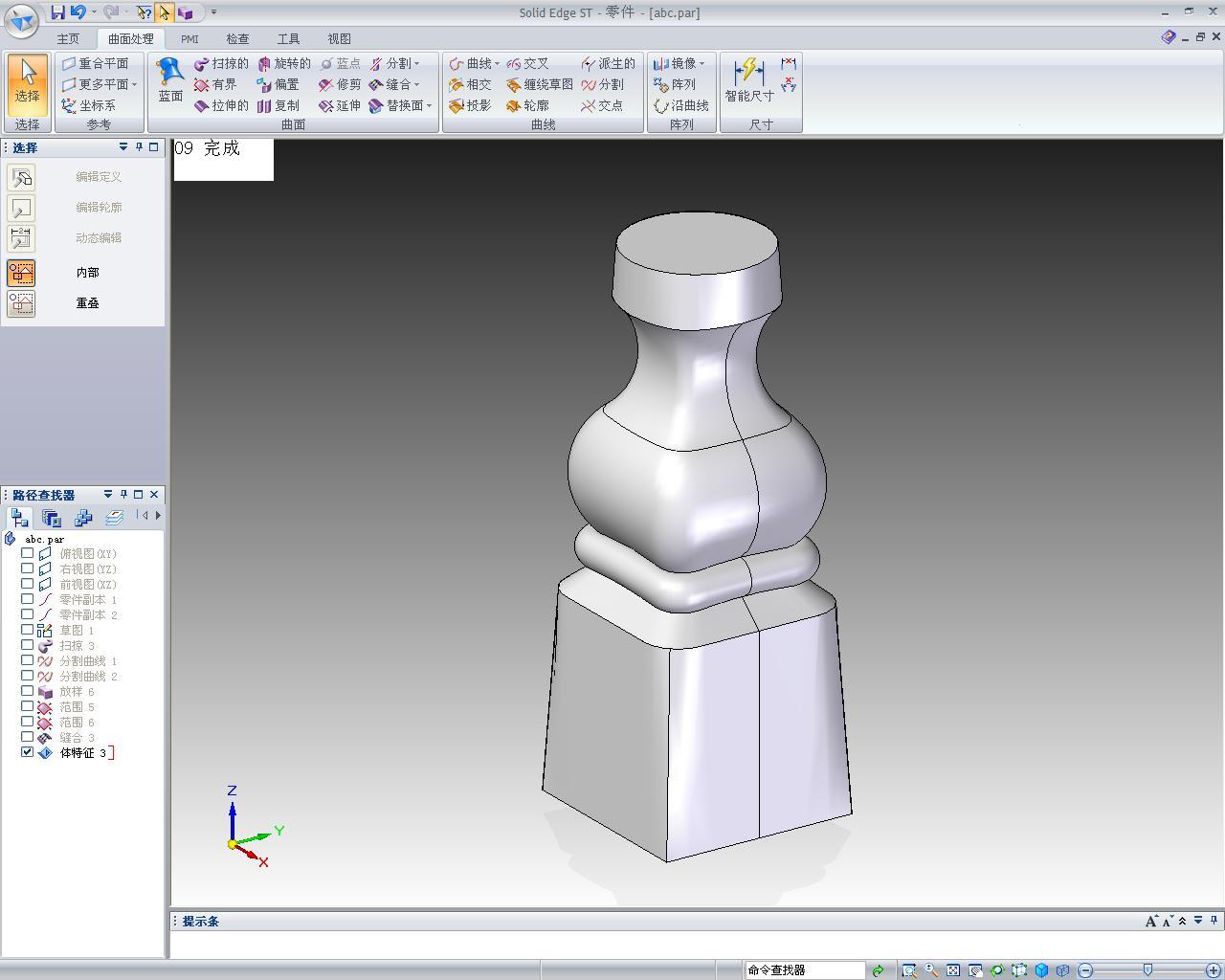1225x980 pixels.
Task: Select the 投影 project curve tool
Action: [x=470, y=105]
